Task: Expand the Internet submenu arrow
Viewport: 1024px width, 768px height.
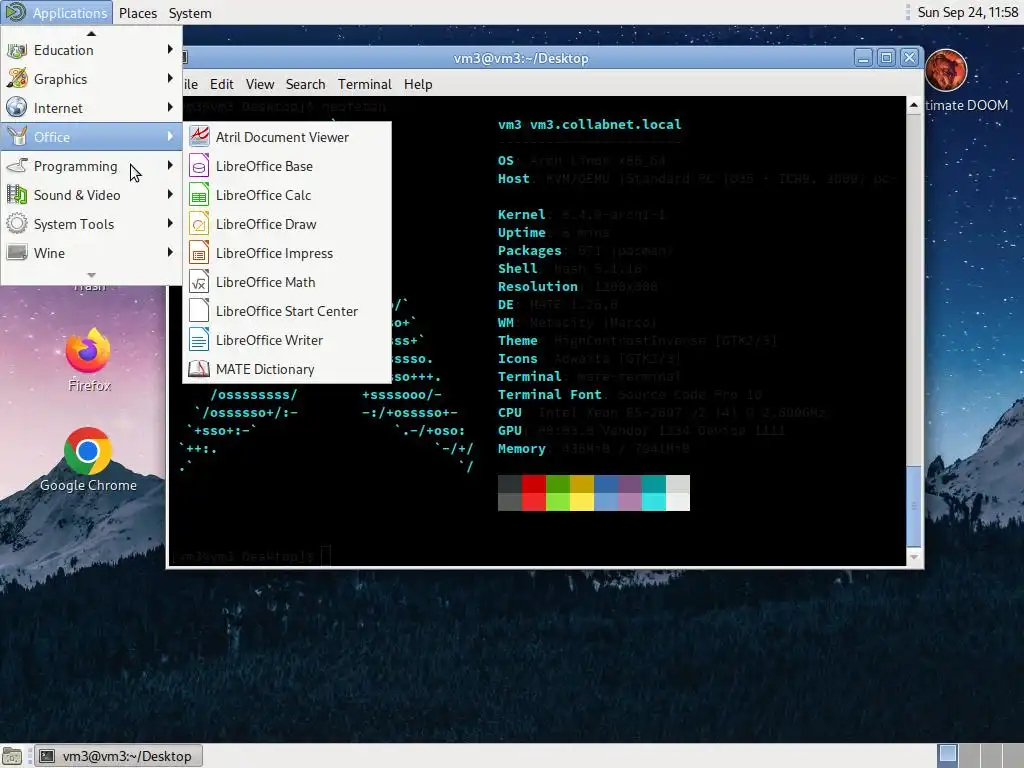Action: [x=170, y=108]
